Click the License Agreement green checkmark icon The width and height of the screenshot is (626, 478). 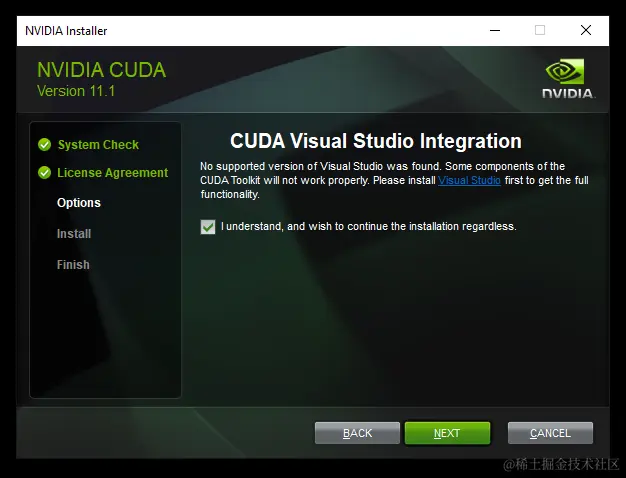tap(44, 173)
